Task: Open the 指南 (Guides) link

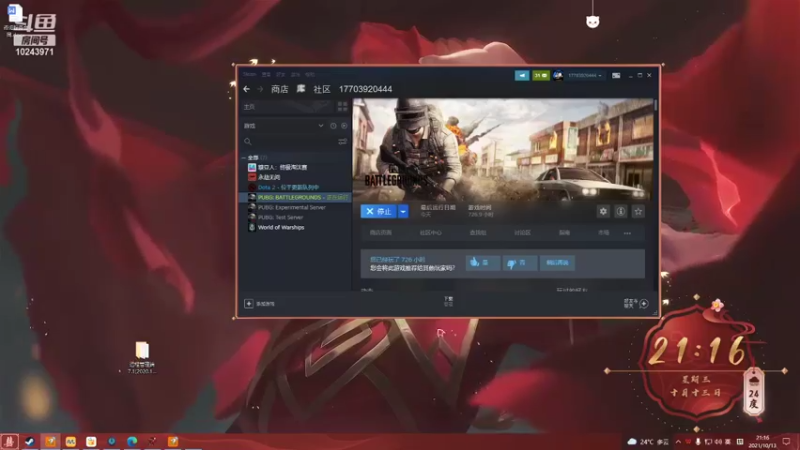Action: [564, 233]
